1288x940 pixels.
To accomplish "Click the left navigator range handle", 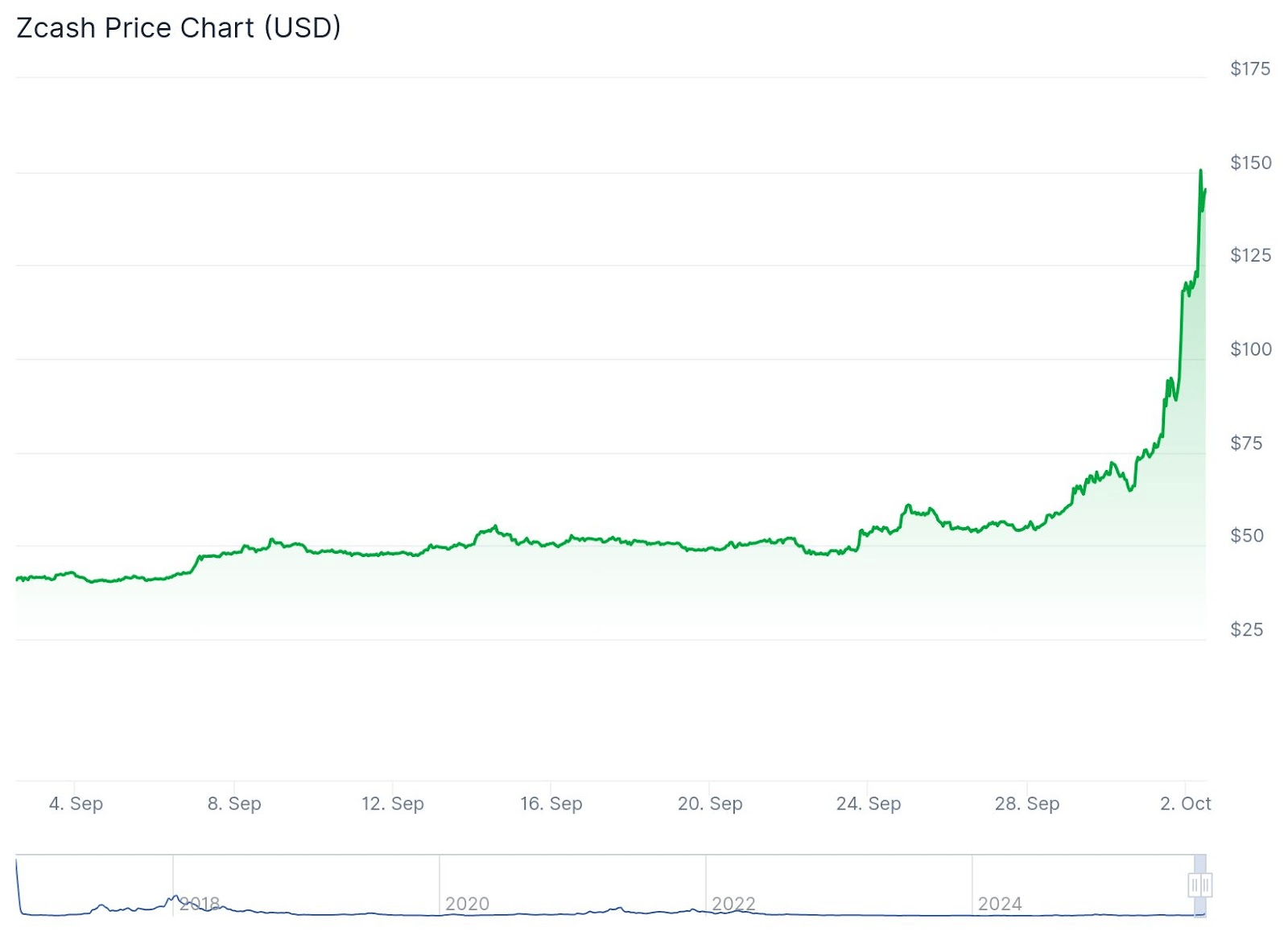I will tap(1195, 885).
